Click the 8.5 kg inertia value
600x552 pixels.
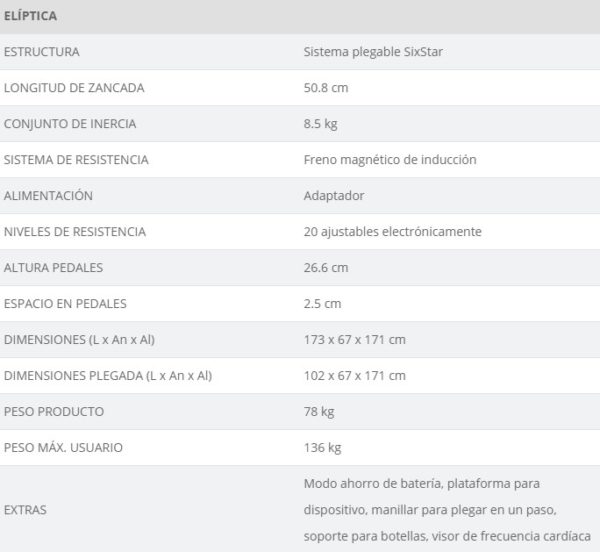[321, 124]
